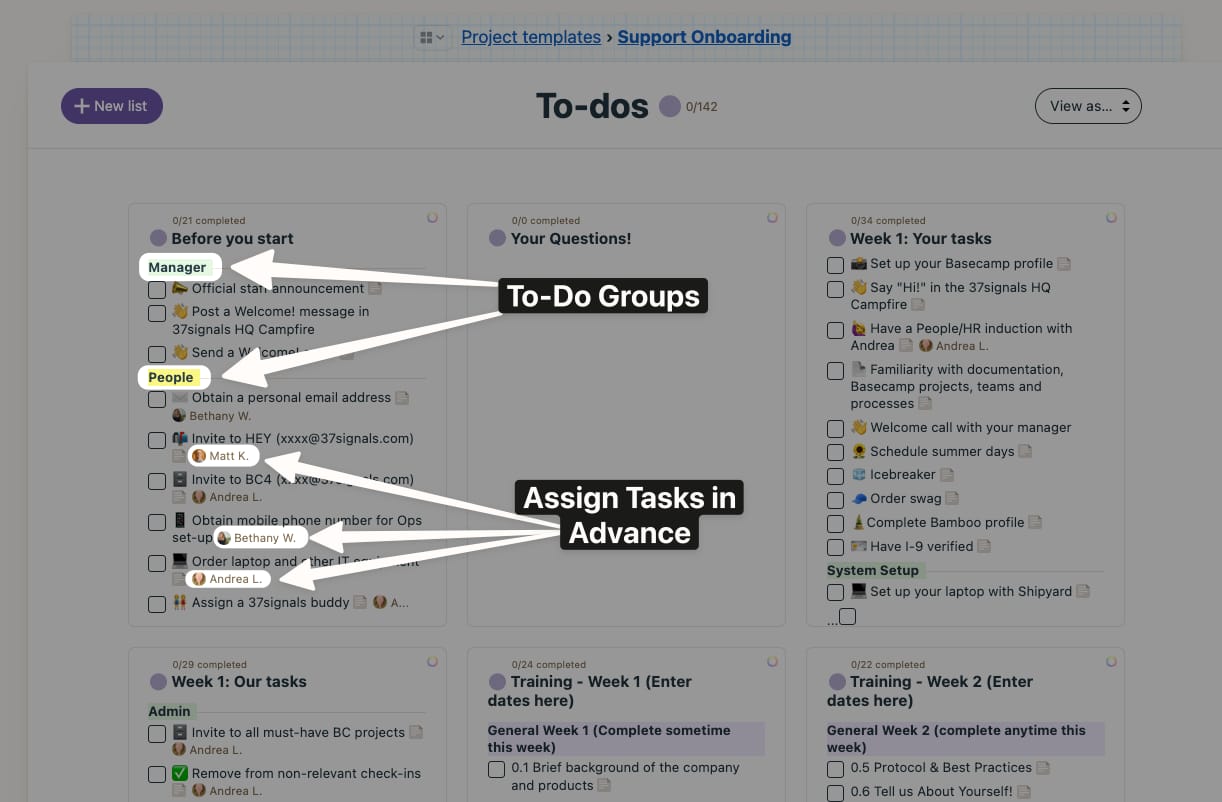1222x802 pixels.
Task: Check the Obtain a personal email address task
Action: [x=157, y=399]
